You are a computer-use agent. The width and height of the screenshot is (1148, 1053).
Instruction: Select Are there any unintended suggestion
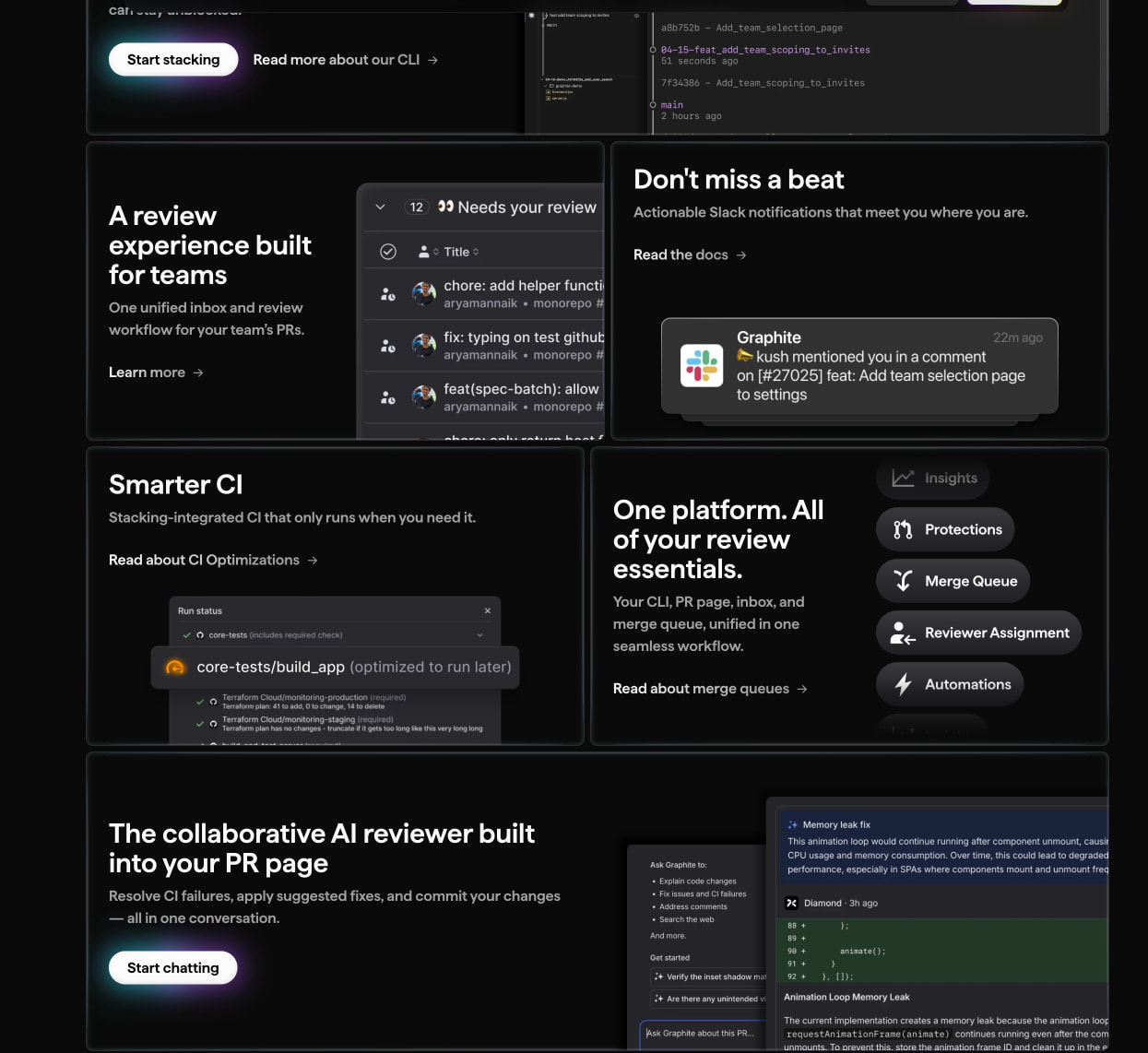(x=709, y=999)
